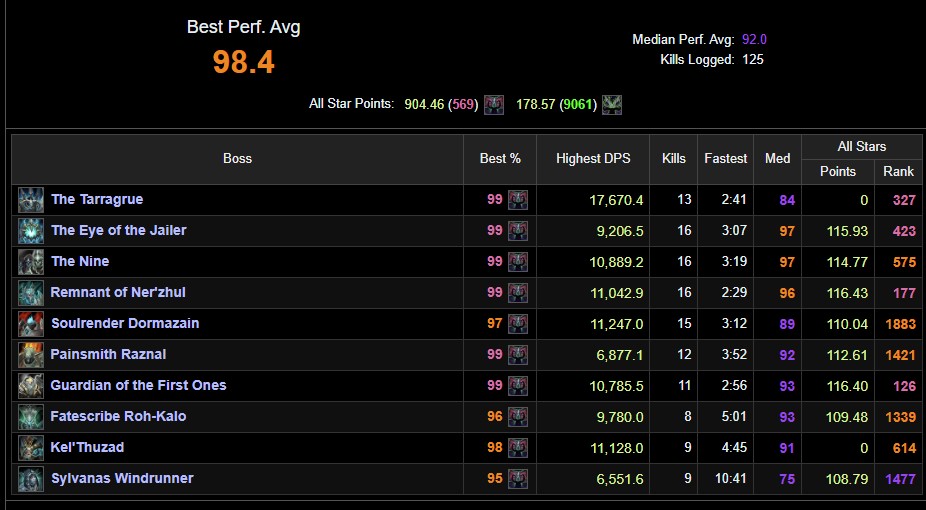
Task: Click the Kills column header
Action: point(674,159)
